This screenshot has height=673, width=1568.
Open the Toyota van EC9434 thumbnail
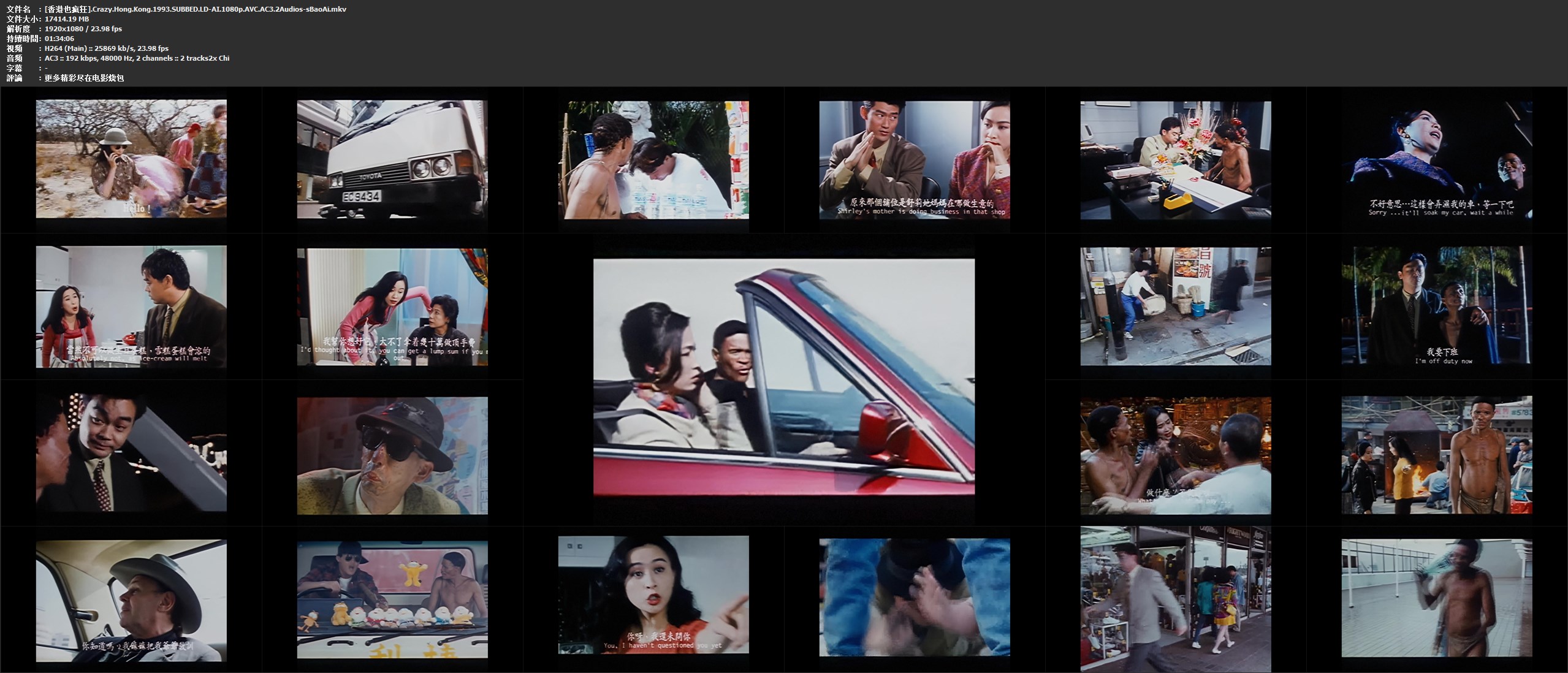point(392,159)
